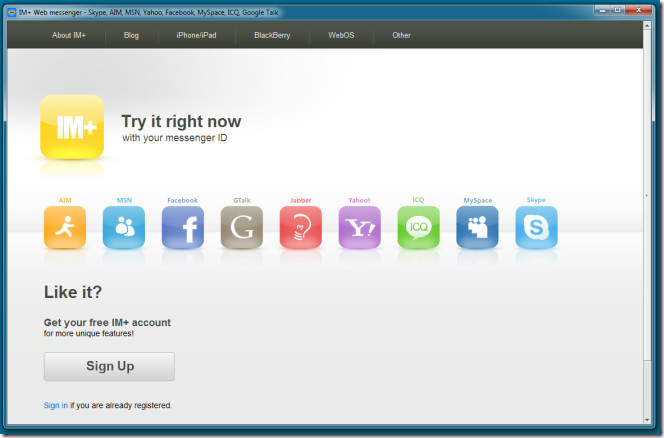664x438 pixels.
Task: Click the GTalk label text
Action: [242, 200]
